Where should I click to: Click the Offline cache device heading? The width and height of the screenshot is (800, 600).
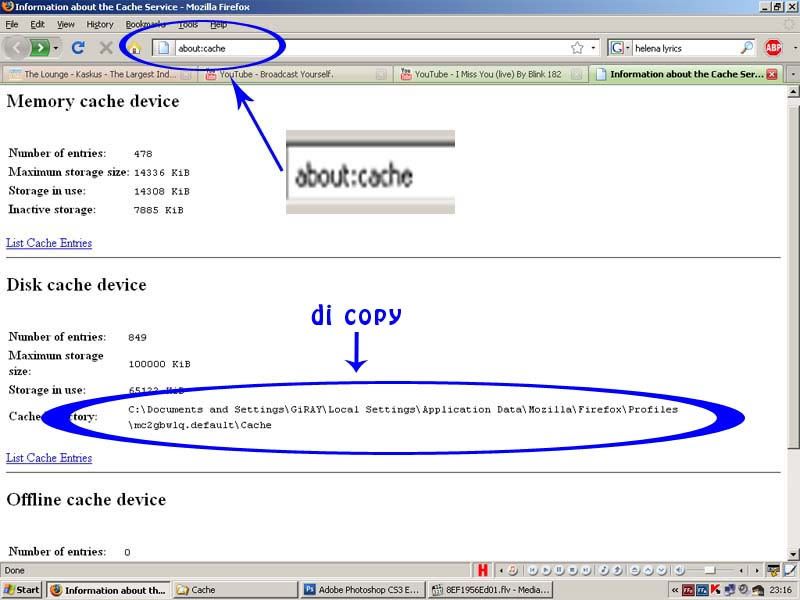[86, 499]
